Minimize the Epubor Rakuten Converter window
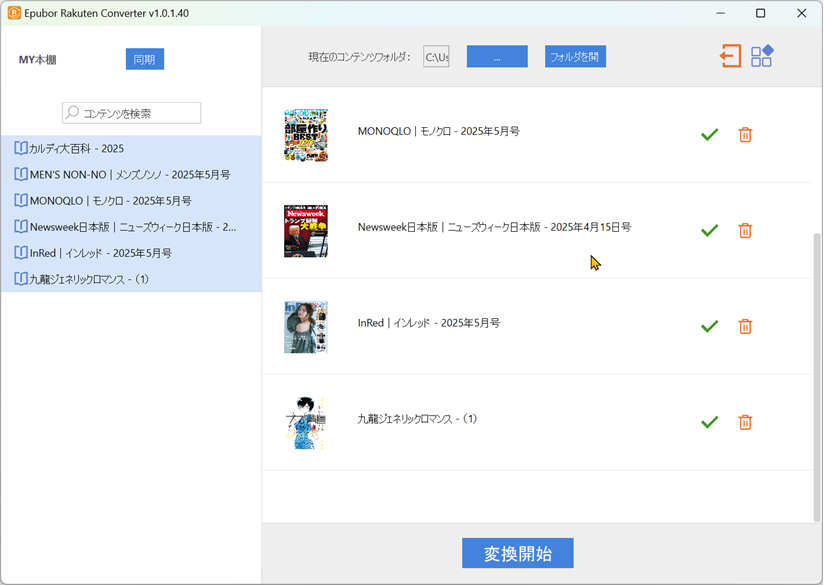 click(720, 13)
